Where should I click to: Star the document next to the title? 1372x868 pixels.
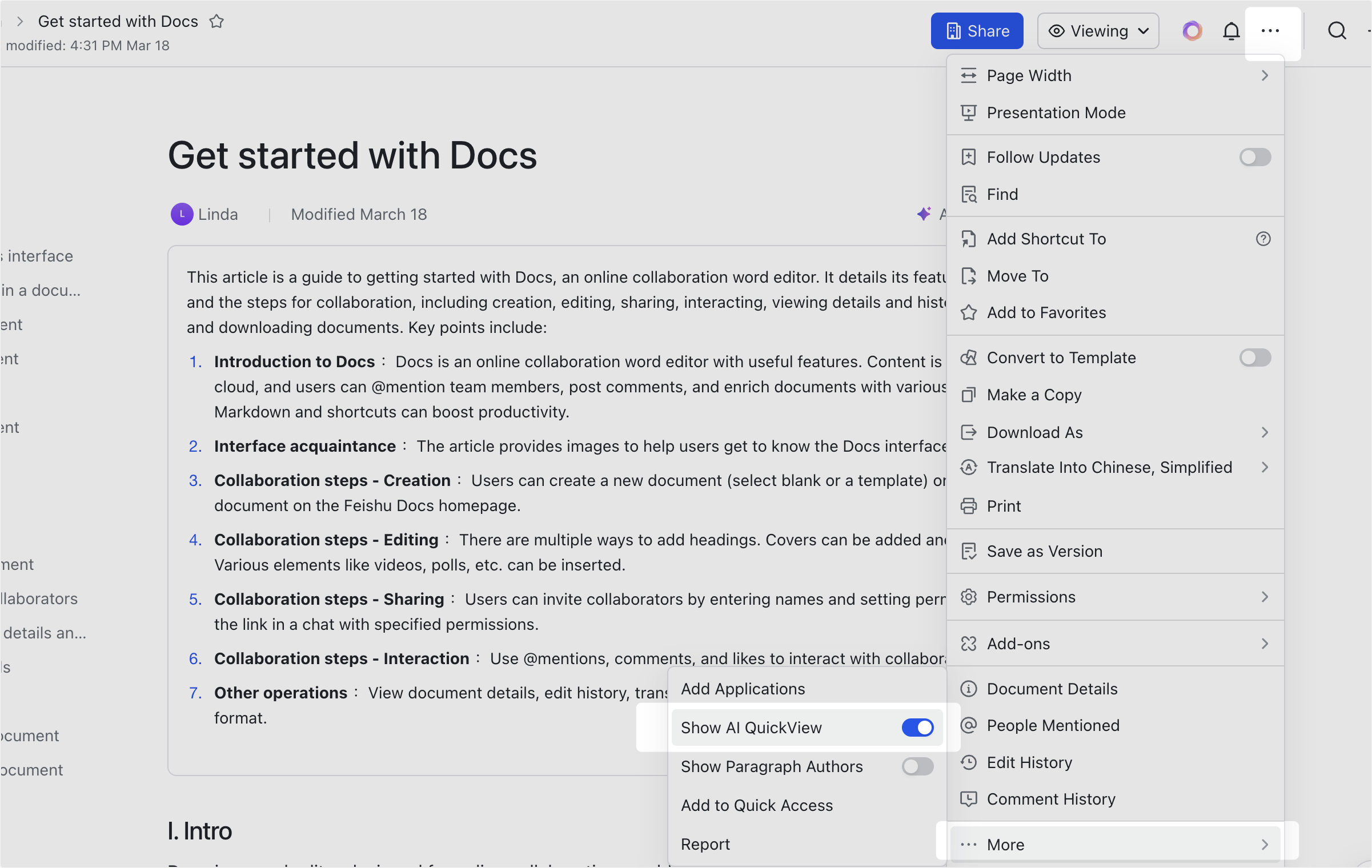coord(216,22)
